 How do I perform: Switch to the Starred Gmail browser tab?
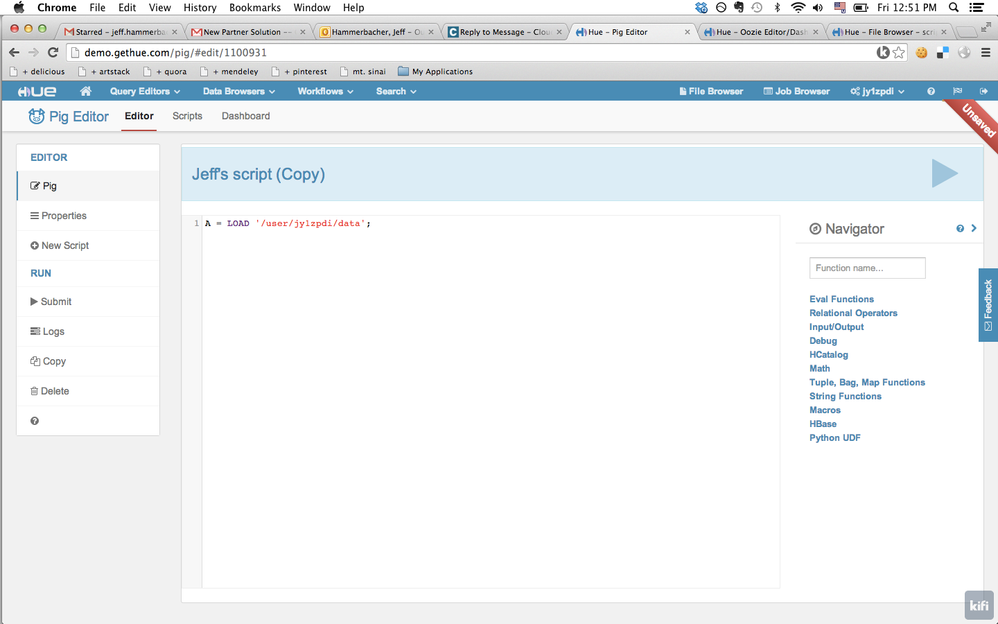tap(120, 32)
